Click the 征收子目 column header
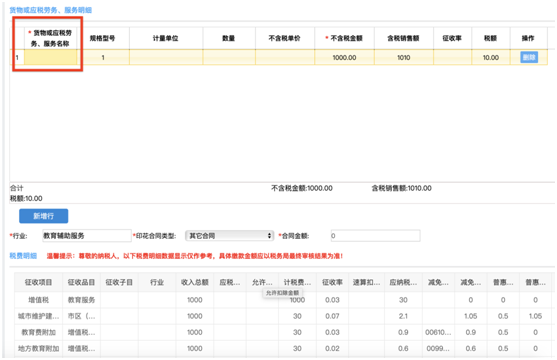The height and width of the screenshot is (360, 557). [119, 282]
